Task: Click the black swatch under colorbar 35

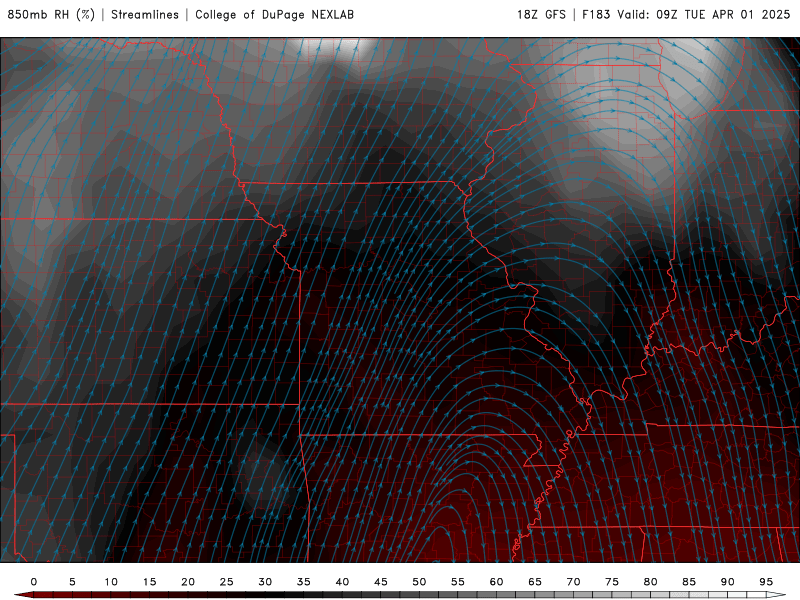Action: pos(313,595)
